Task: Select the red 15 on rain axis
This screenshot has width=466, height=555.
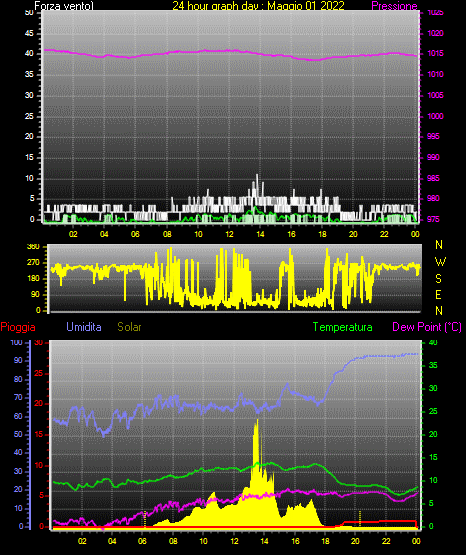Action: (39, 434)
